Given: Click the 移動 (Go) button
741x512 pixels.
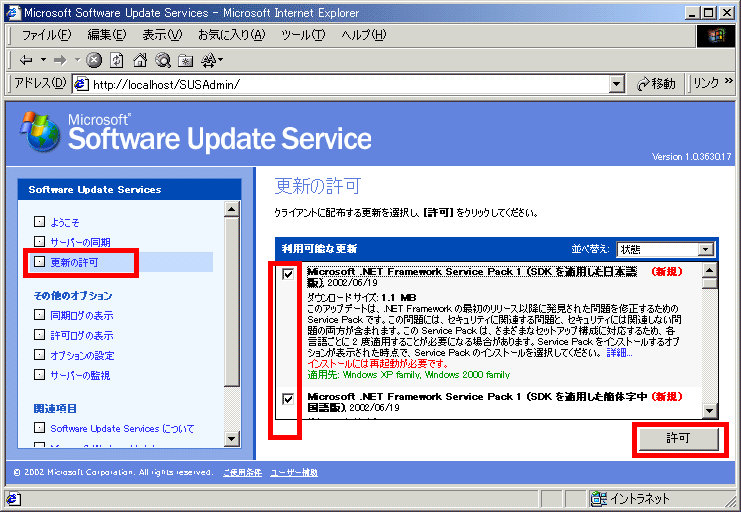Looking at the screenshot, I should pos(656,84).
